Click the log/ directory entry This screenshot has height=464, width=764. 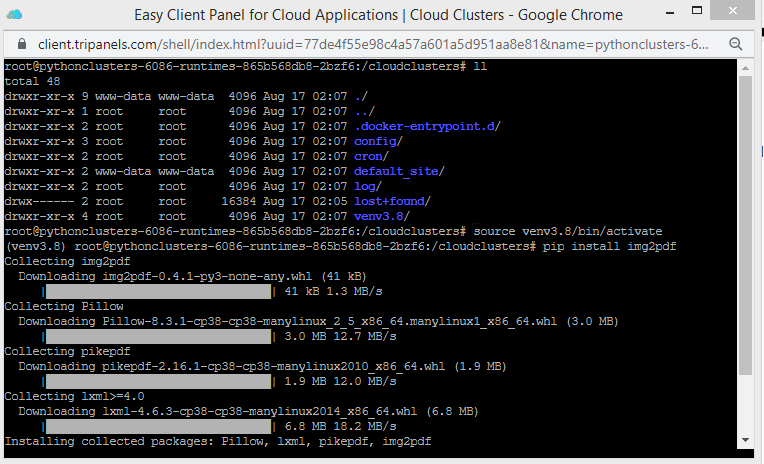click(x=366, y=186)
